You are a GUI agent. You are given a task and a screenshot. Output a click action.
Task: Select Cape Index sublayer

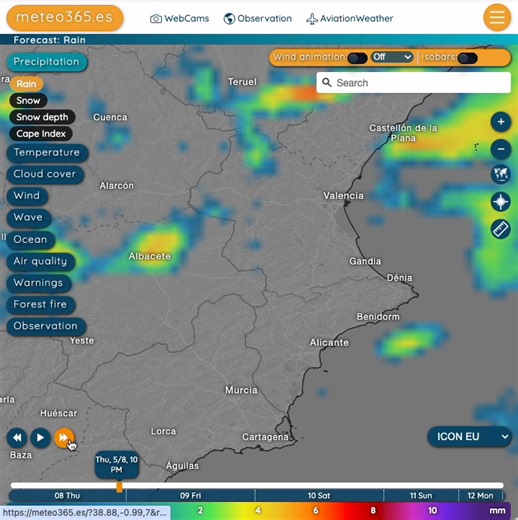coord(41,134)
